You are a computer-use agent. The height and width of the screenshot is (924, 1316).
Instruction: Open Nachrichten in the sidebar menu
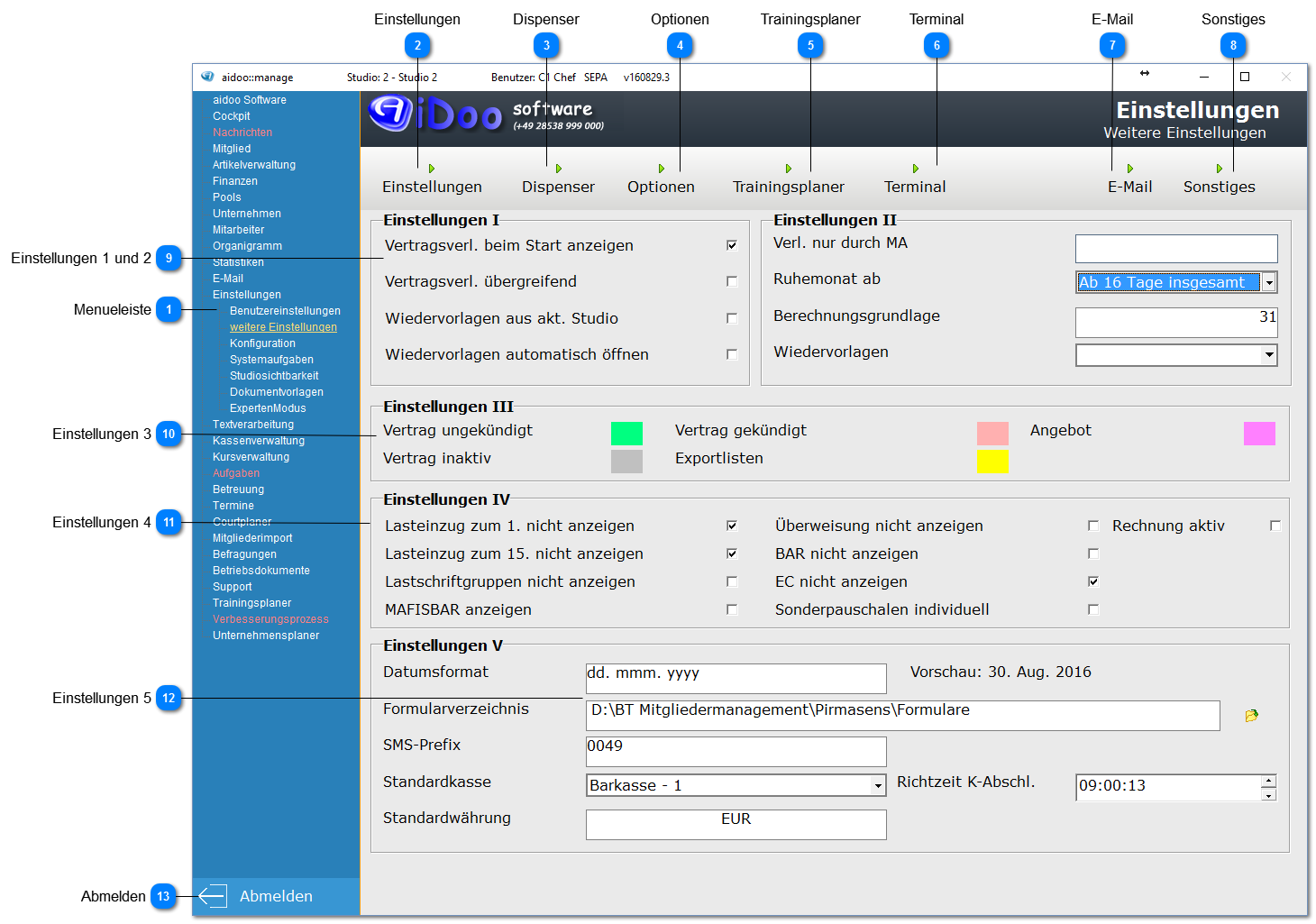[242, 133]
